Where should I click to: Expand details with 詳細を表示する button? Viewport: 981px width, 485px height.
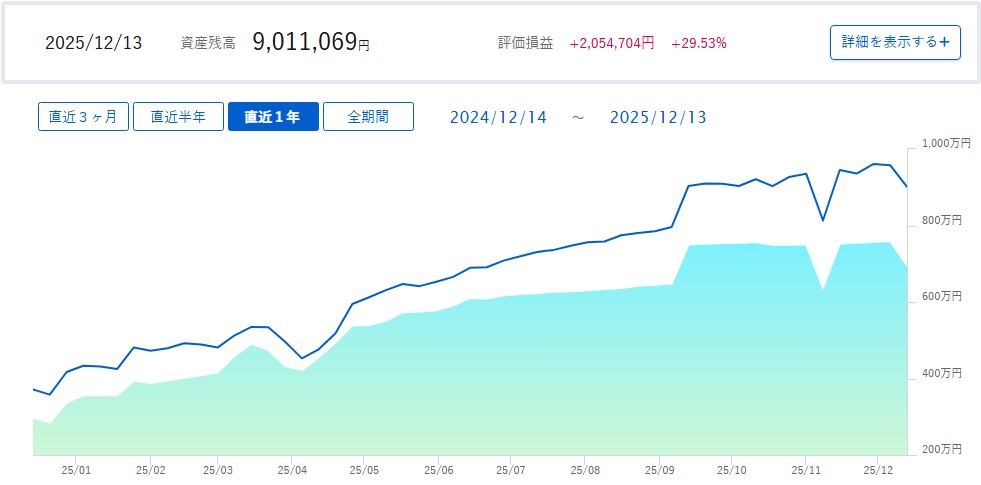[895, 42]
